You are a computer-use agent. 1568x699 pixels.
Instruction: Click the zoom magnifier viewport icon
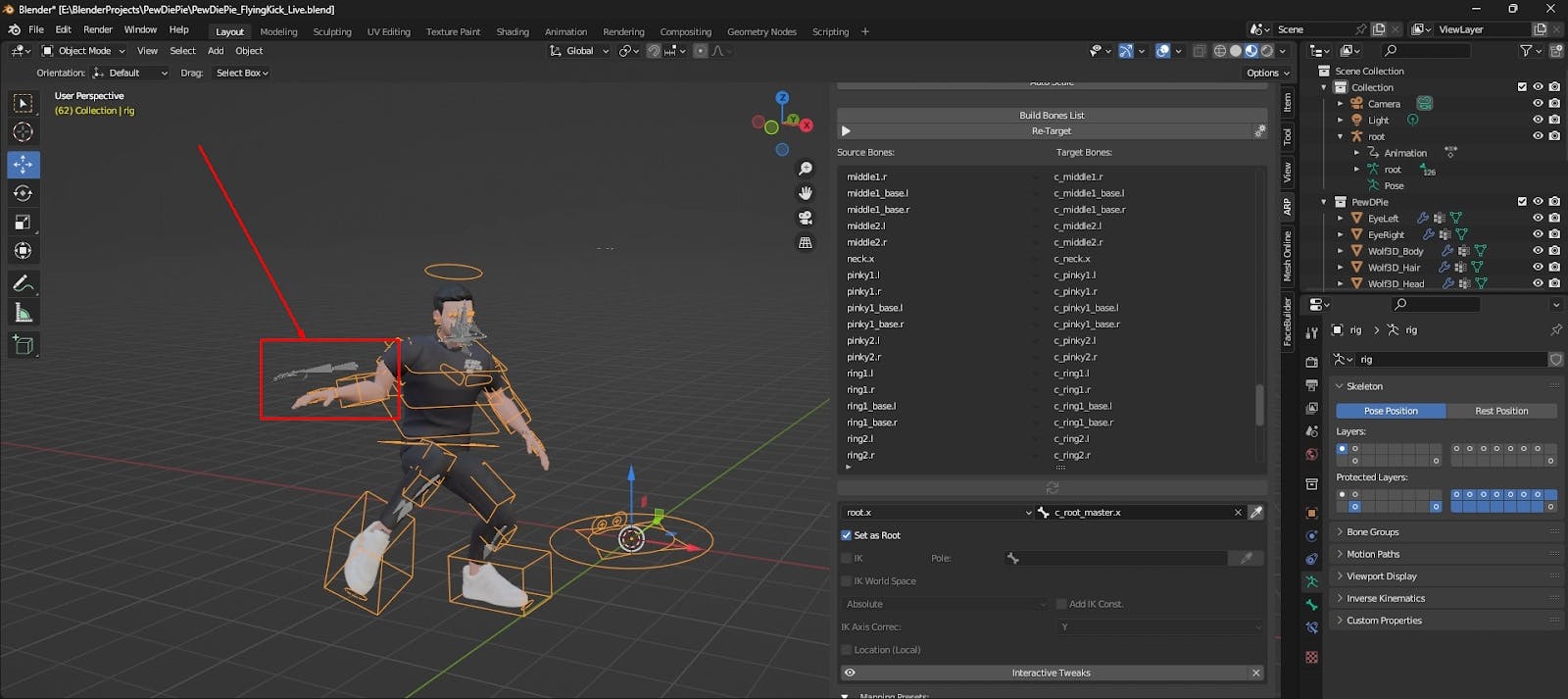click(x=806, y=169)
